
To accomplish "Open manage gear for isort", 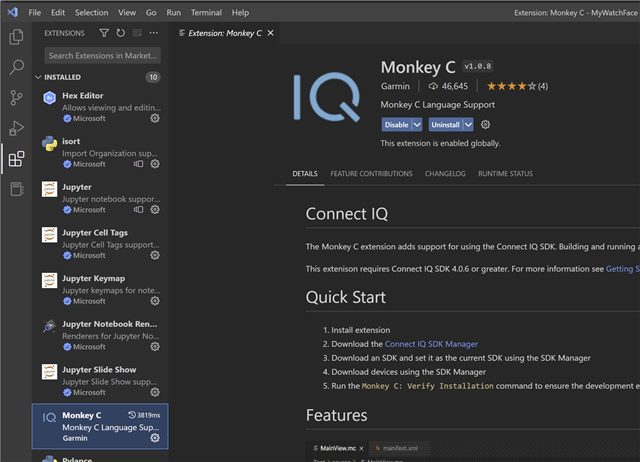I will 155,164.
